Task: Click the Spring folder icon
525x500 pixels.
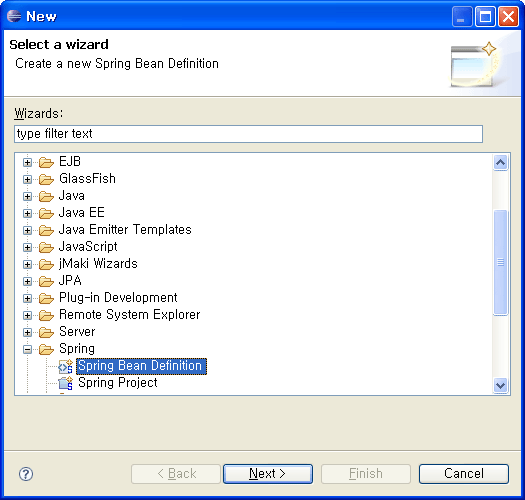Action: [46, 349]
